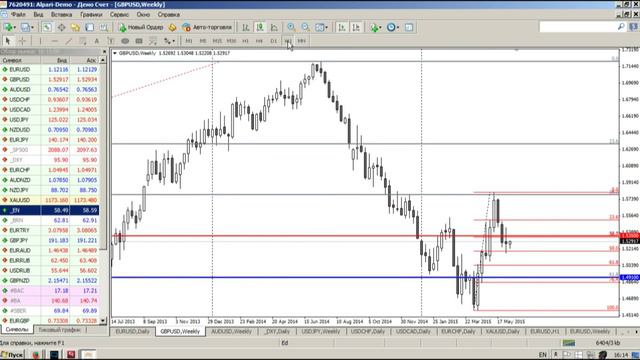Open the Сервис menu
640x360 pixels.
119,14
